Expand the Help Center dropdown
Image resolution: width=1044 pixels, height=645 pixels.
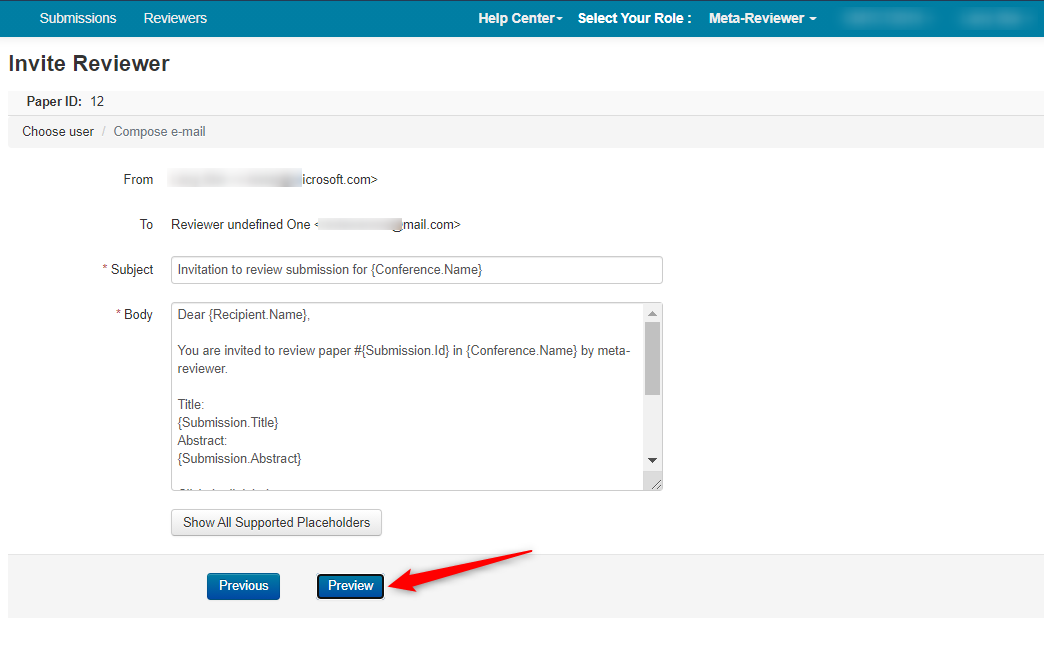coord(520,18)
